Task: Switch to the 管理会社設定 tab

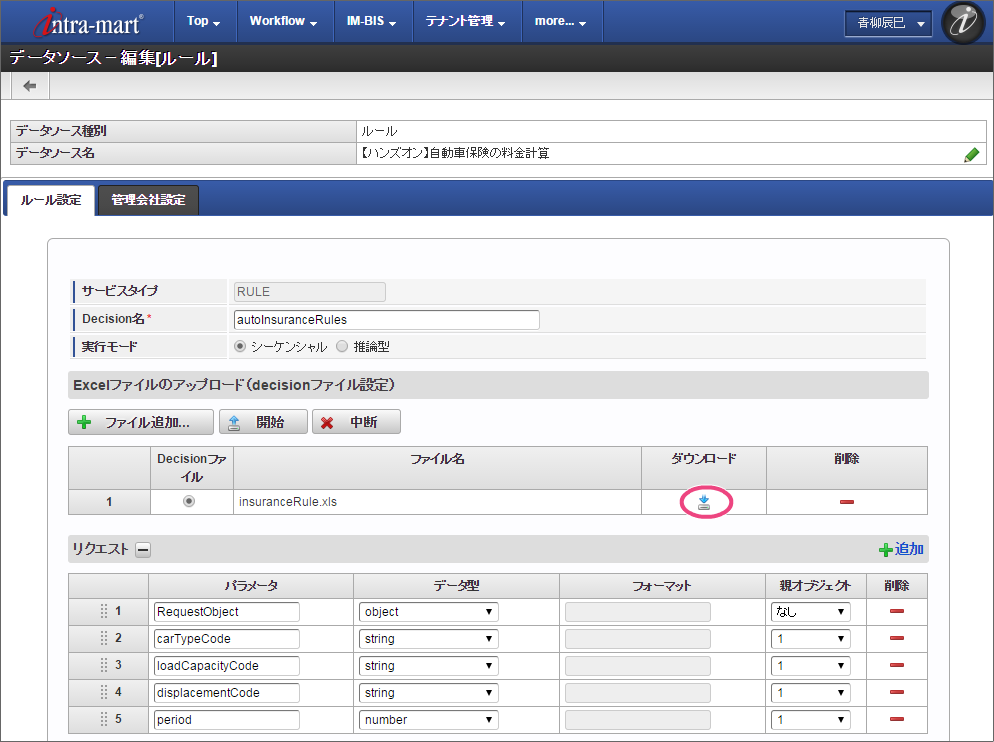Action: pyautogui.click(x=148, y=200)
